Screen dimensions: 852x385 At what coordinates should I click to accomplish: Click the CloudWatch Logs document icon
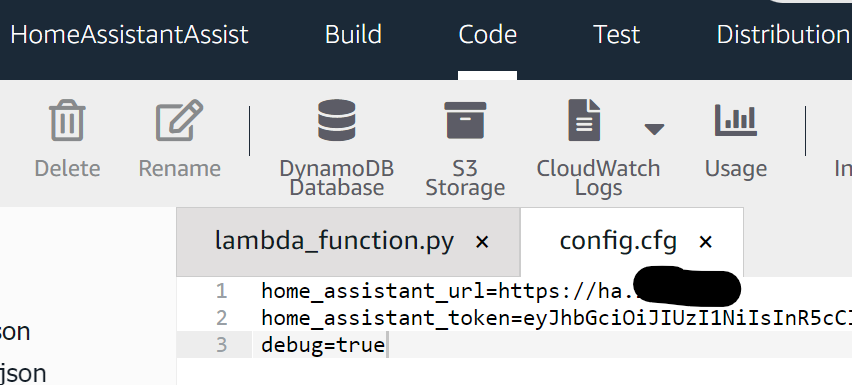click(x=584, y=120)
